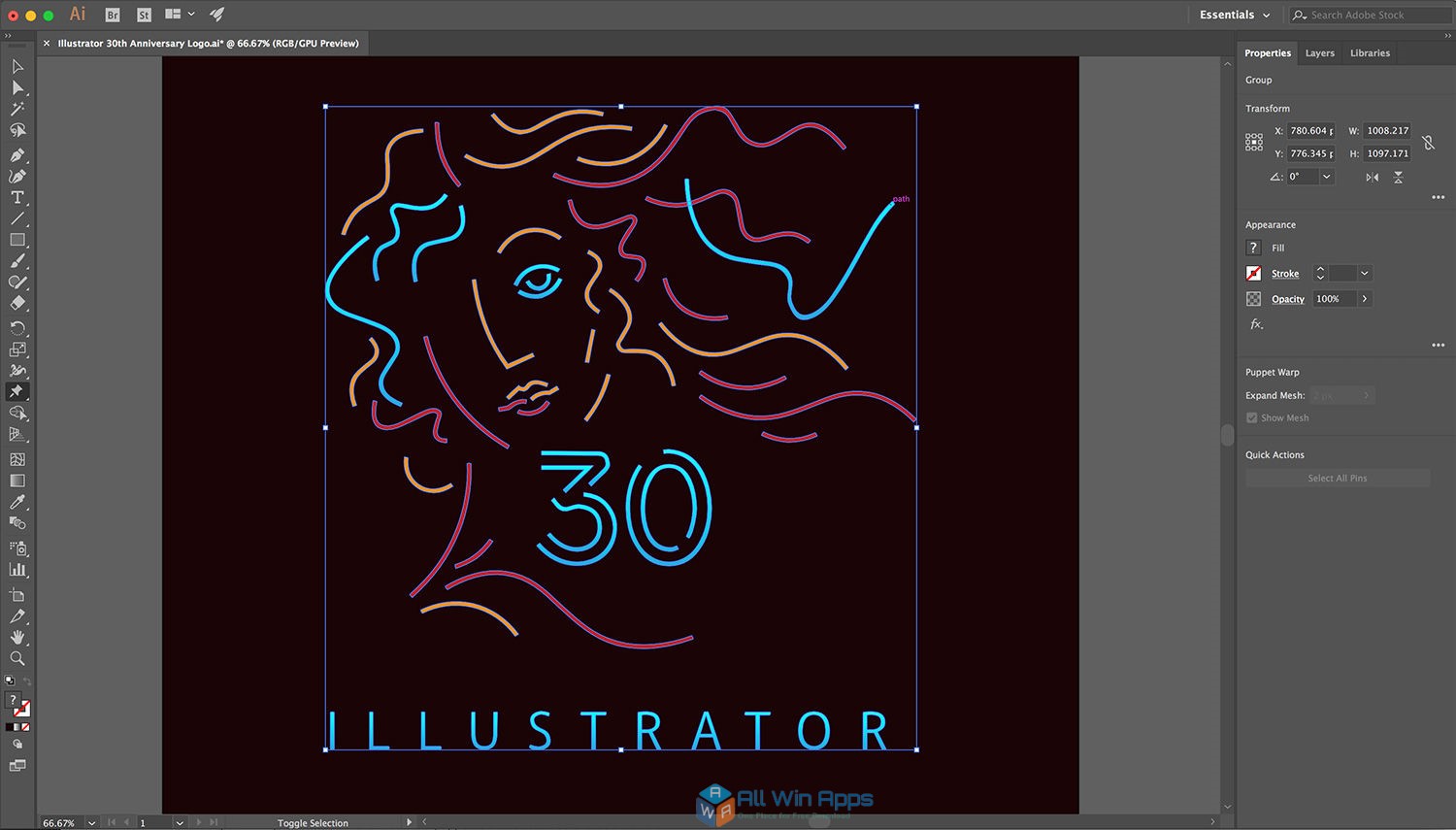Toggle the Show Mesh checkbox
1456x830 pixels.
1252,417
